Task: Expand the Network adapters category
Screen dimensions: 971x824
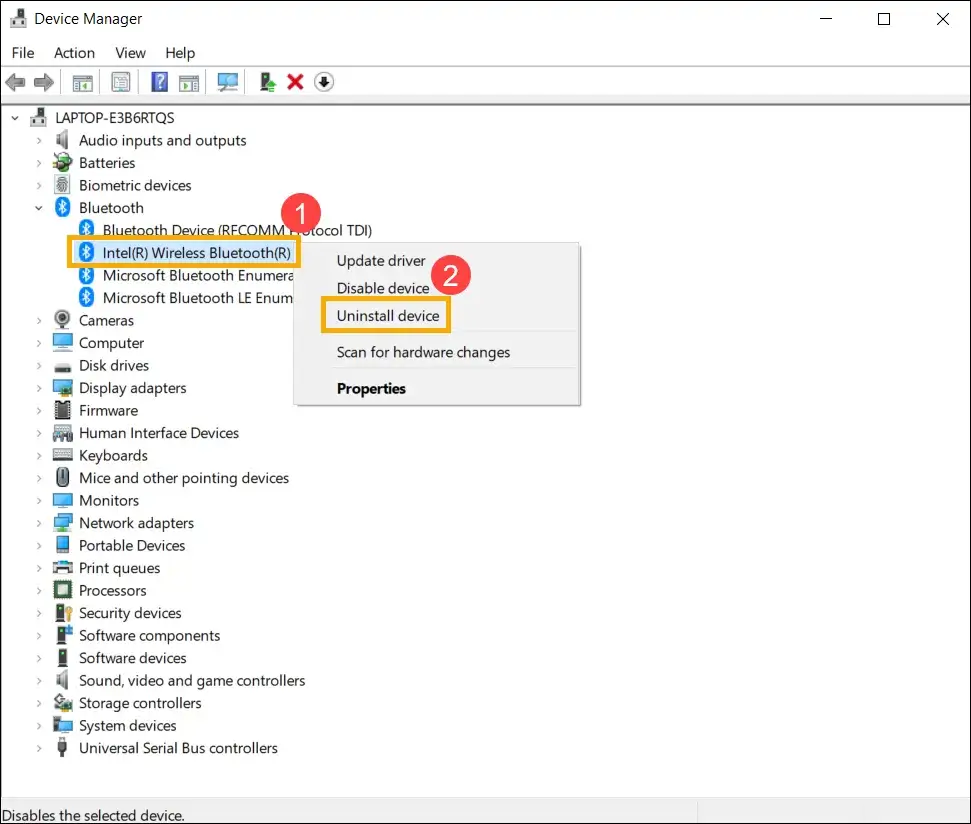Action: (39, 523)
